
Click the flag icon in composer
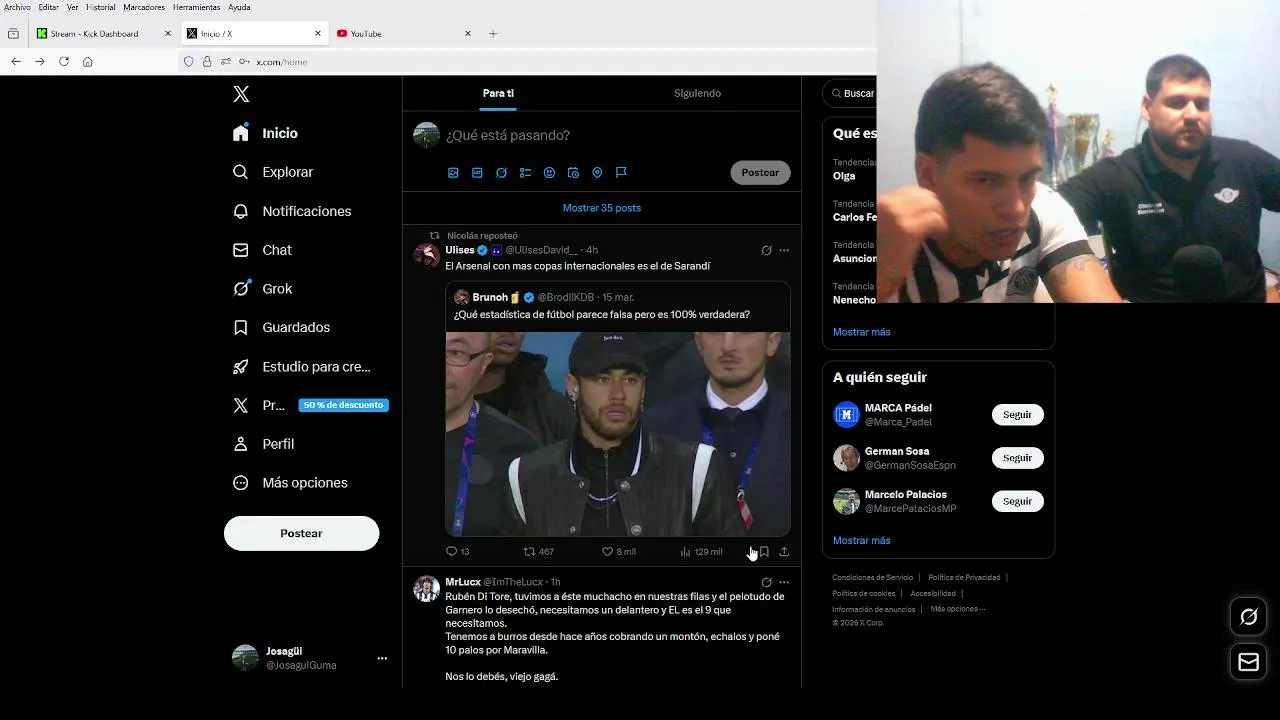tap(621, 173)
